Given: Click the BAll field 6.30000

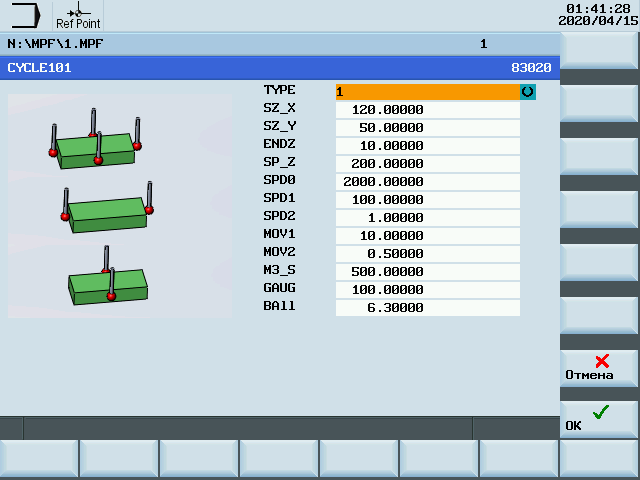Looking at the screenshot, I should tap(428, 307).
